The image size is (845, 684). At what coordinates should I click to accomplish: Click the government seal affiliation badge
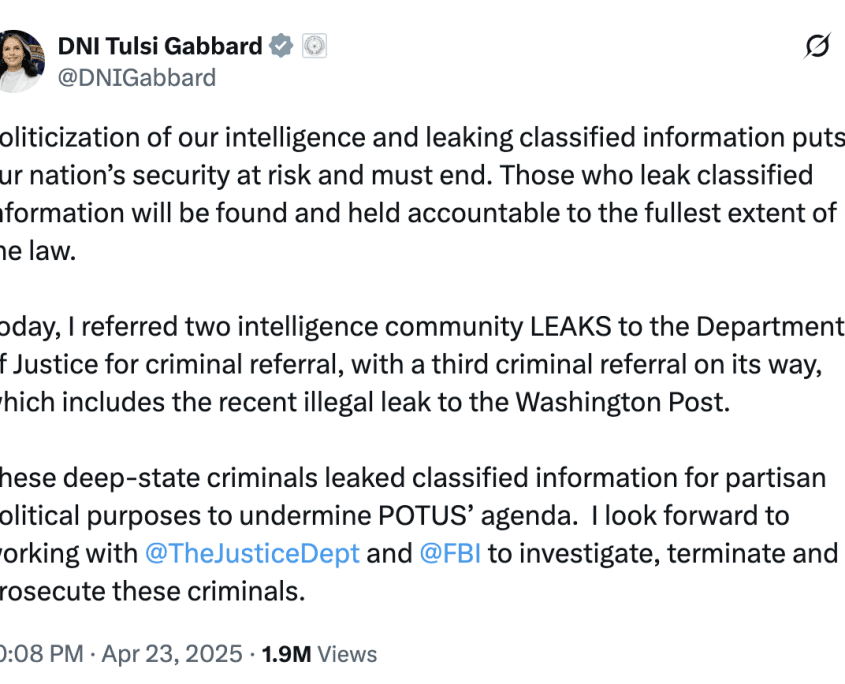coord(314,46)
